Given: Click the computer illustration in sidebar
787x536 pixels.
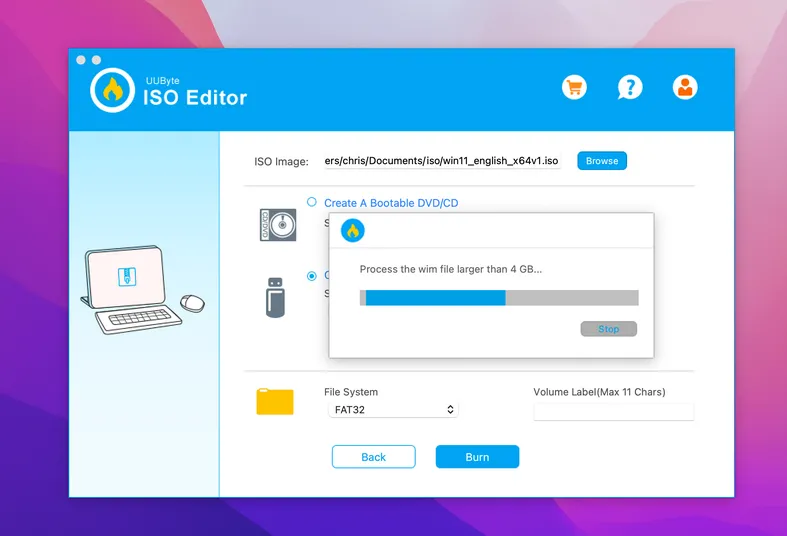Looking at the screenshot, I should tap(142, 292).
